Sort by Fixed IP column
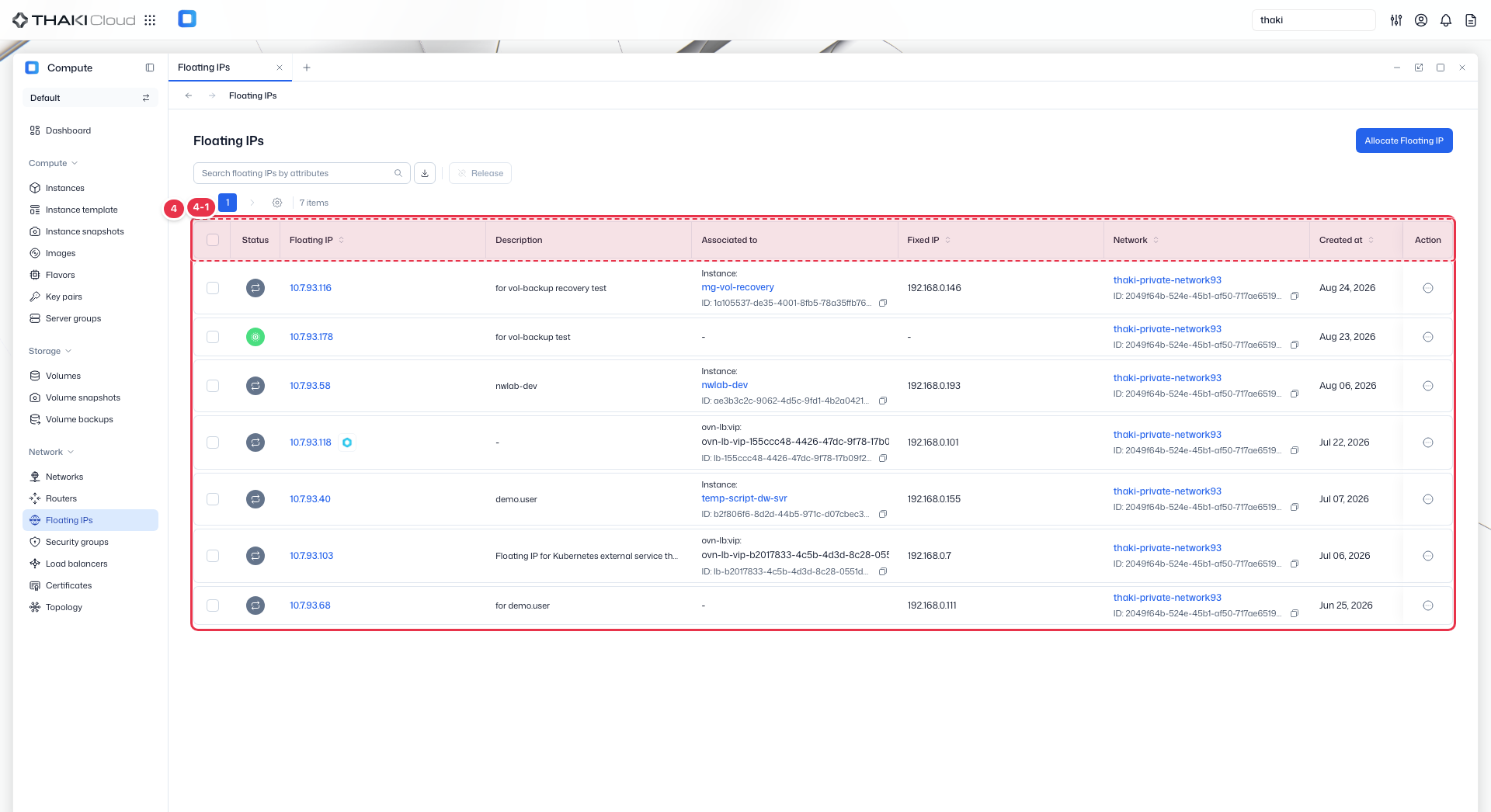 click(948, 240)
